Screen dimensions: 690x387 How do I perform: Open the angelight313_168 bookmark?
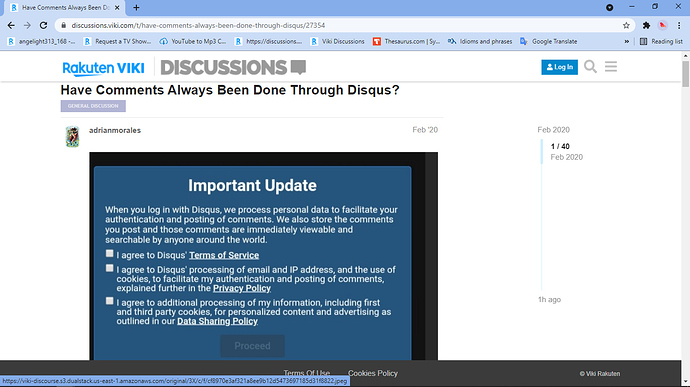[x=41, y=41]
